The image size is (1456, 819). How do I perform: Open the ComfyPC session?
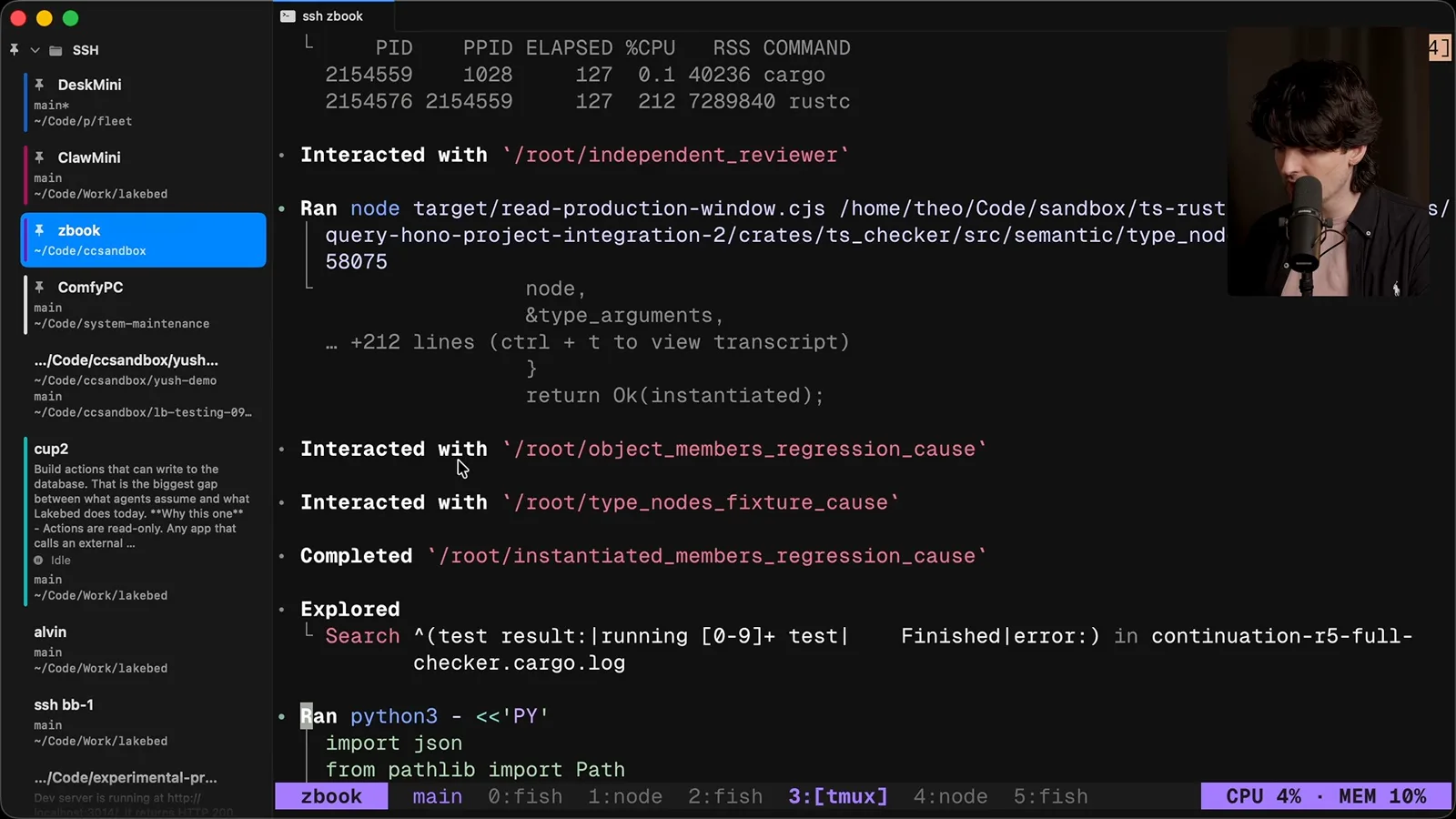[x=144, y=305]
